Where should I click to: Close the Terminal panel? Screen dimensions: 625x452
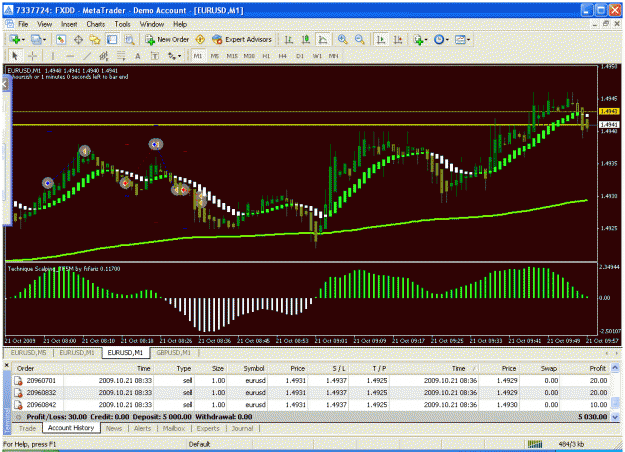coord(6,365)
